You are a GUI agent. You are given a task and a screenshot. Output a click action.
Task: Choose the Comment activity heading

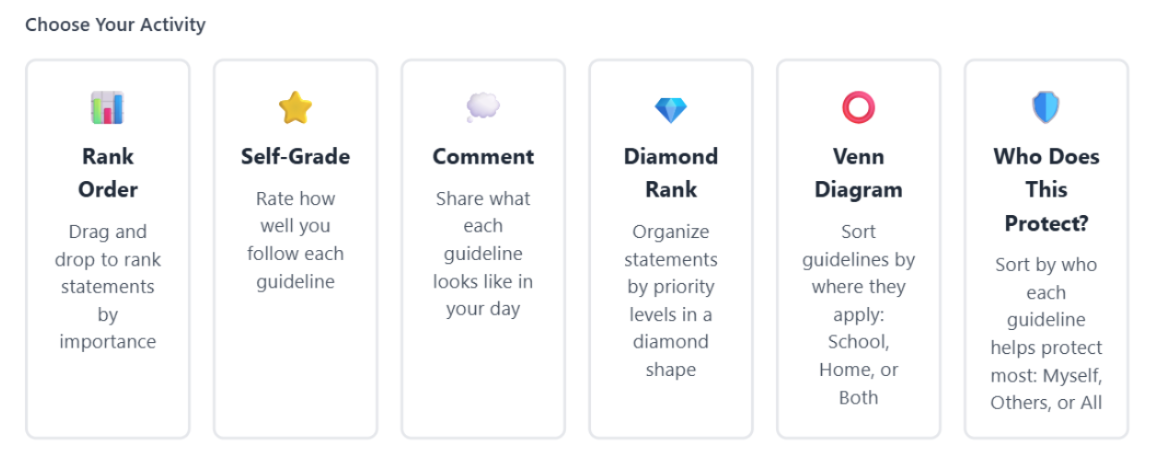(x=483, y=157)
